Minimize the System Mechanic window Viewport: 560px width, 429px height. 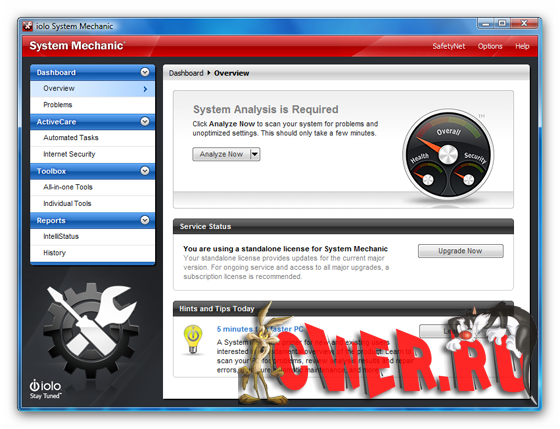pos(486,24)
